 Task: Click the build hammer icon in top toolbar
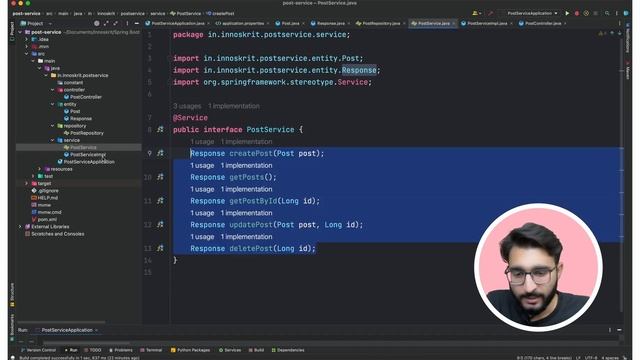pos(490,13)
